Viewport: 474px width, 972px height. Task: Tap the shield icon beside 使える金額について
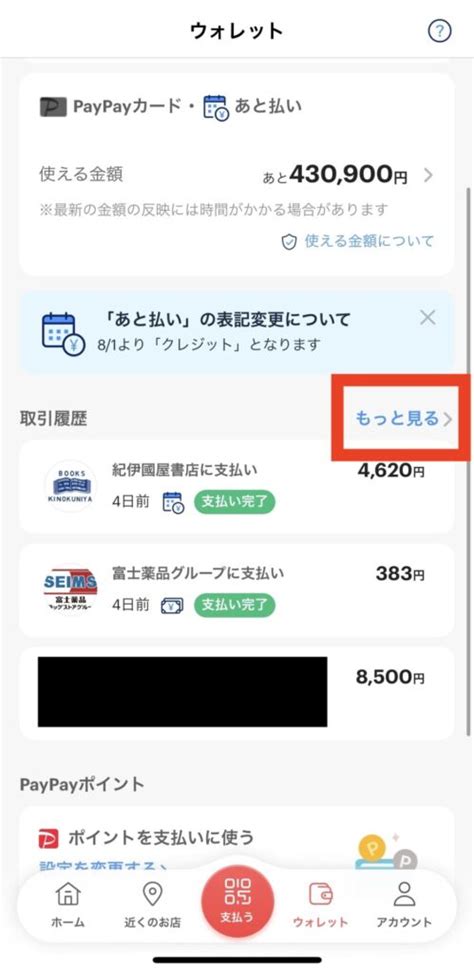(289, 242)
